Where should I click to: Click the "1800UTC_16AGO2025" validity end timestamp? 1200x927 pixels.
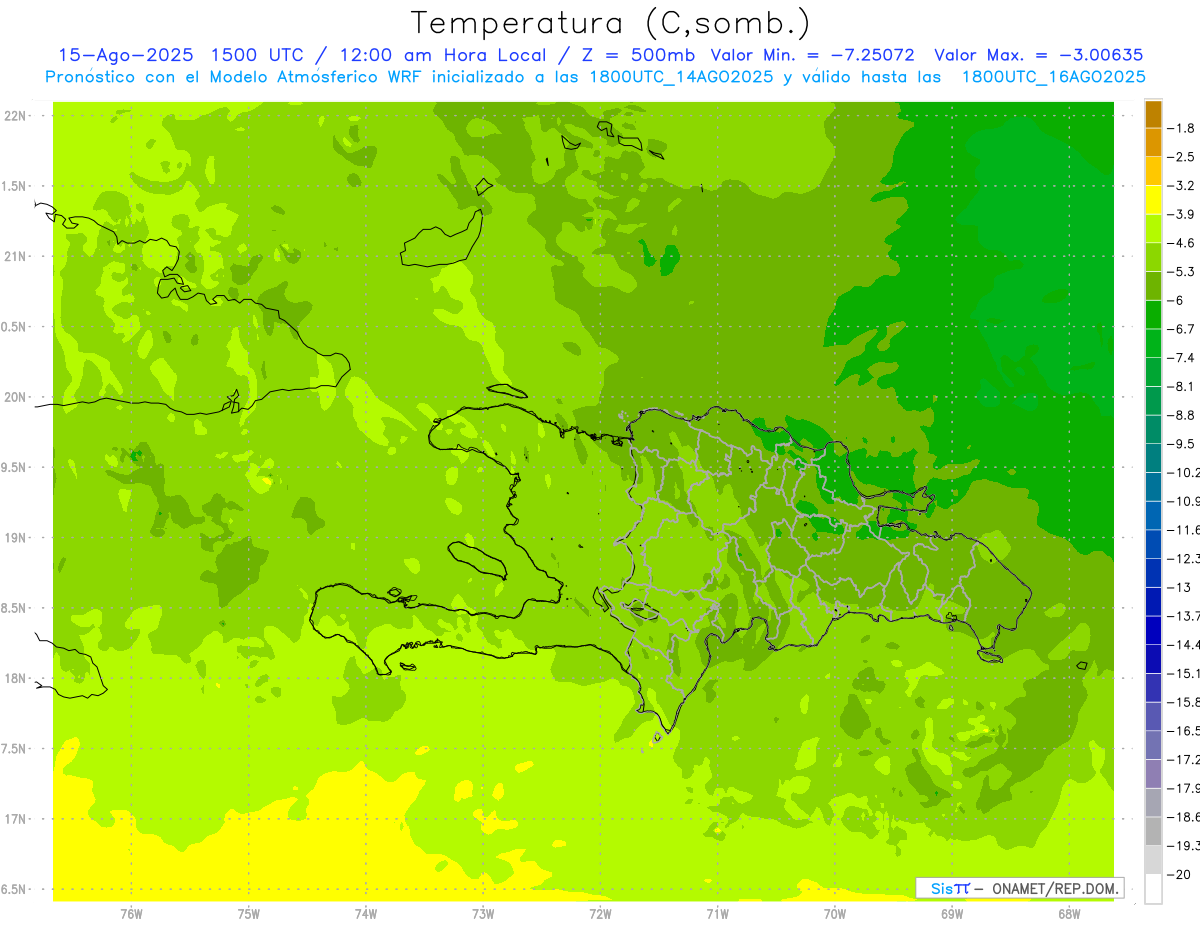click(1052, 77)
